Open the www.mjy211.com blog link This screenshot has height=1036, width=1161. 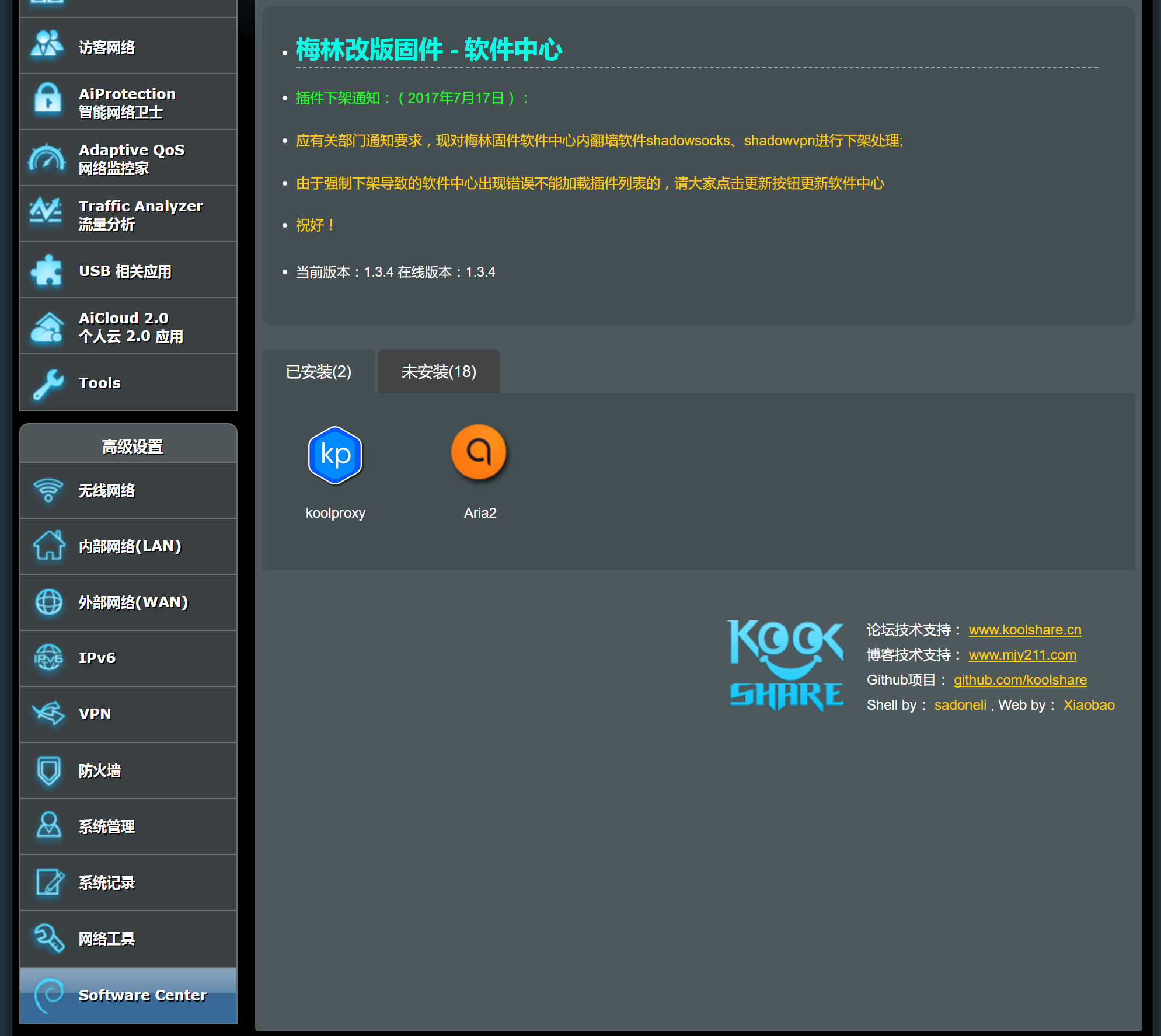(1022, 655)
